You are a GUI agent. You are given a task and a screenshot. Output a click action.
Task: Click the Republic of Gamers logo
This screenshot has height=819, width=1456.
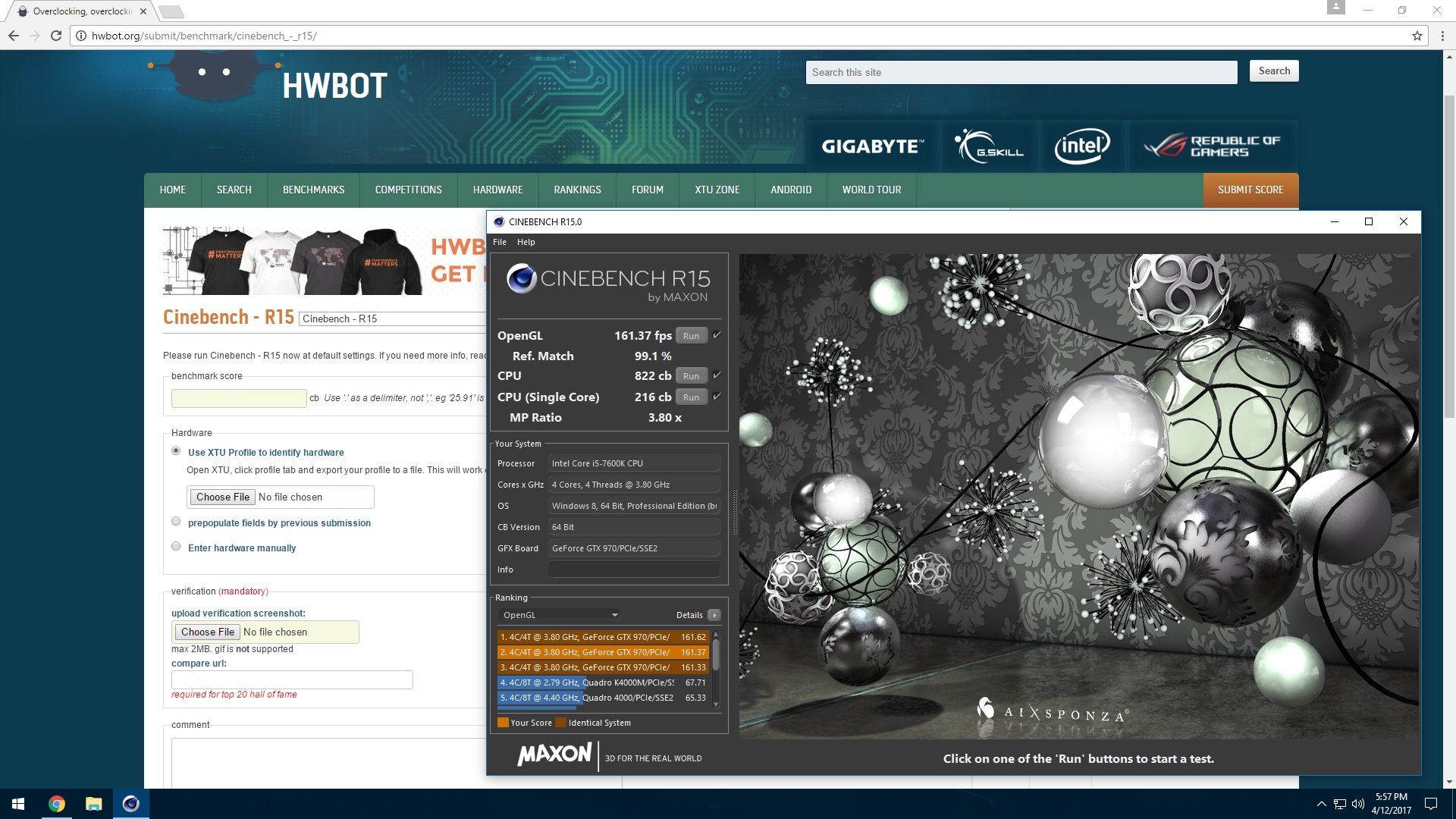[x=1213, y=146]
